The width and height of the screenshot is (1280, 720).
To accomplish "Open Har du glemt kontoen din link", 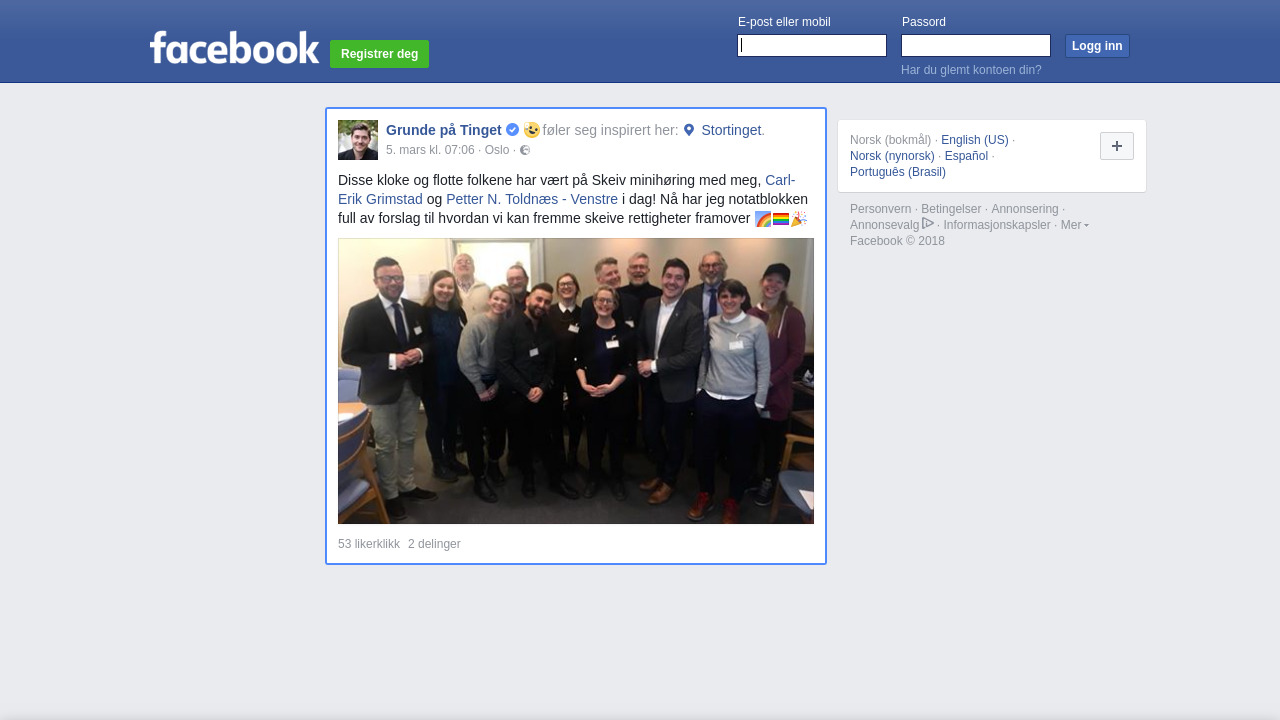I will [x=971, y=70].
